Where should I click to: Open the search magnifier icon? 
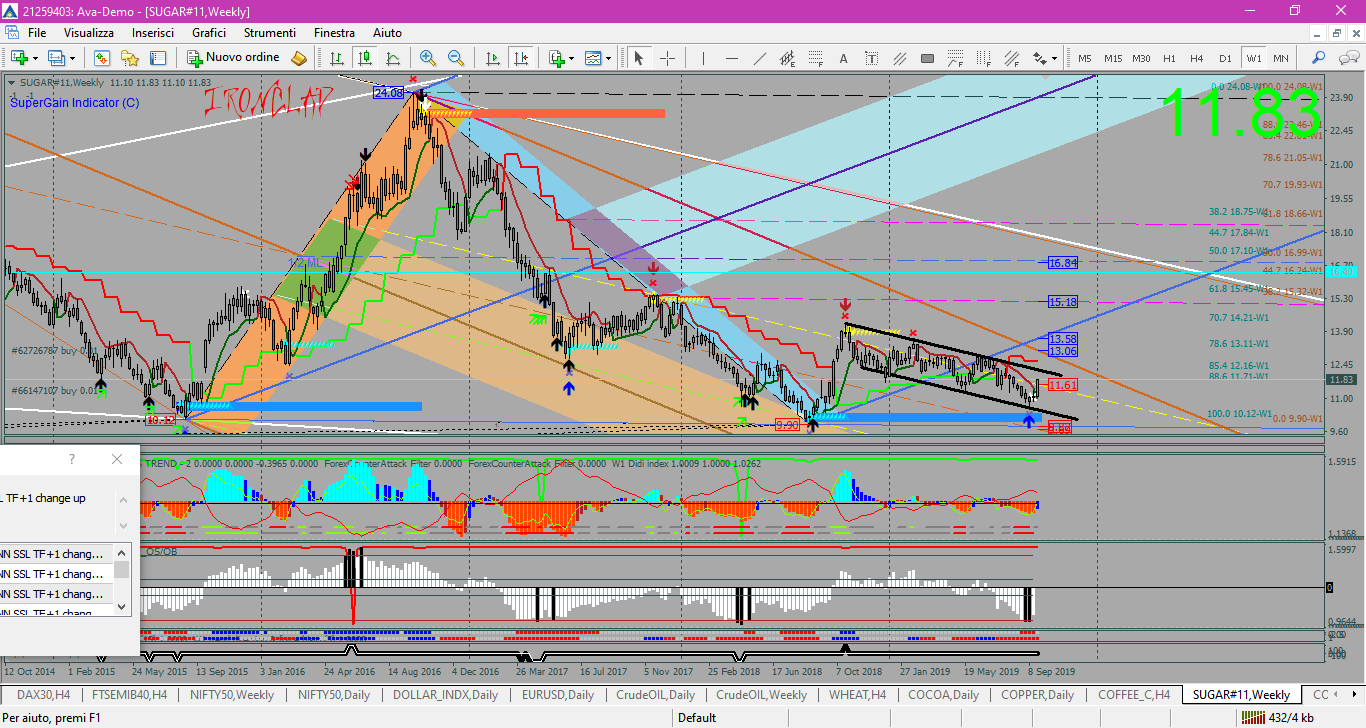1319,58
